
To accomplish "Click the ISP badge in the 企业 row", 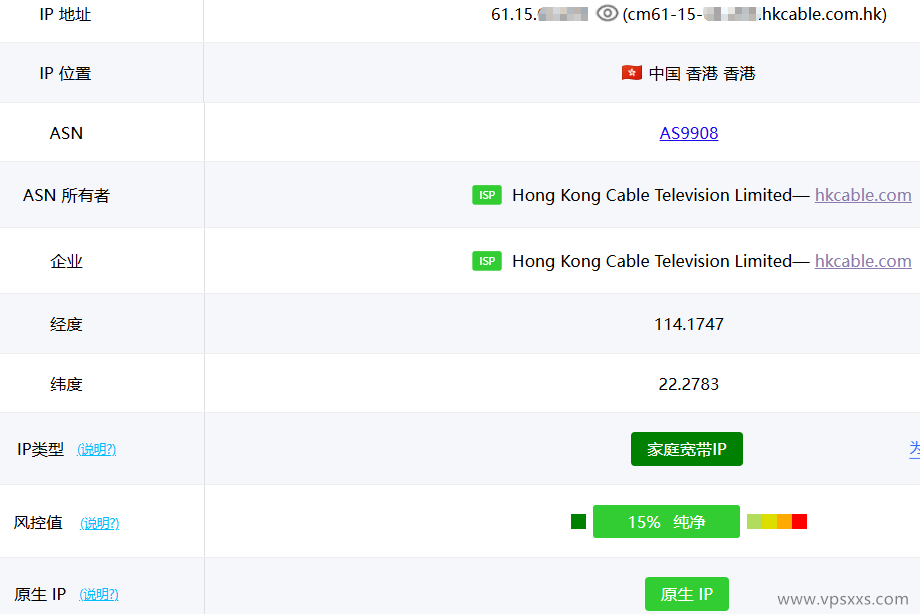I will point(487,260).
